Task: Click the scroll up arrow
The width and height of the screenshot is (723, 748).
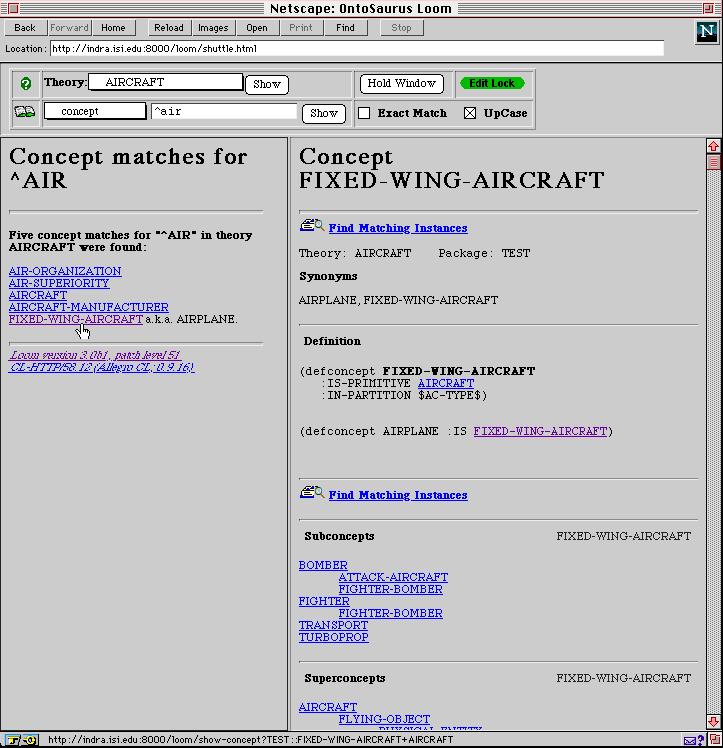Action: pos(713,146)
